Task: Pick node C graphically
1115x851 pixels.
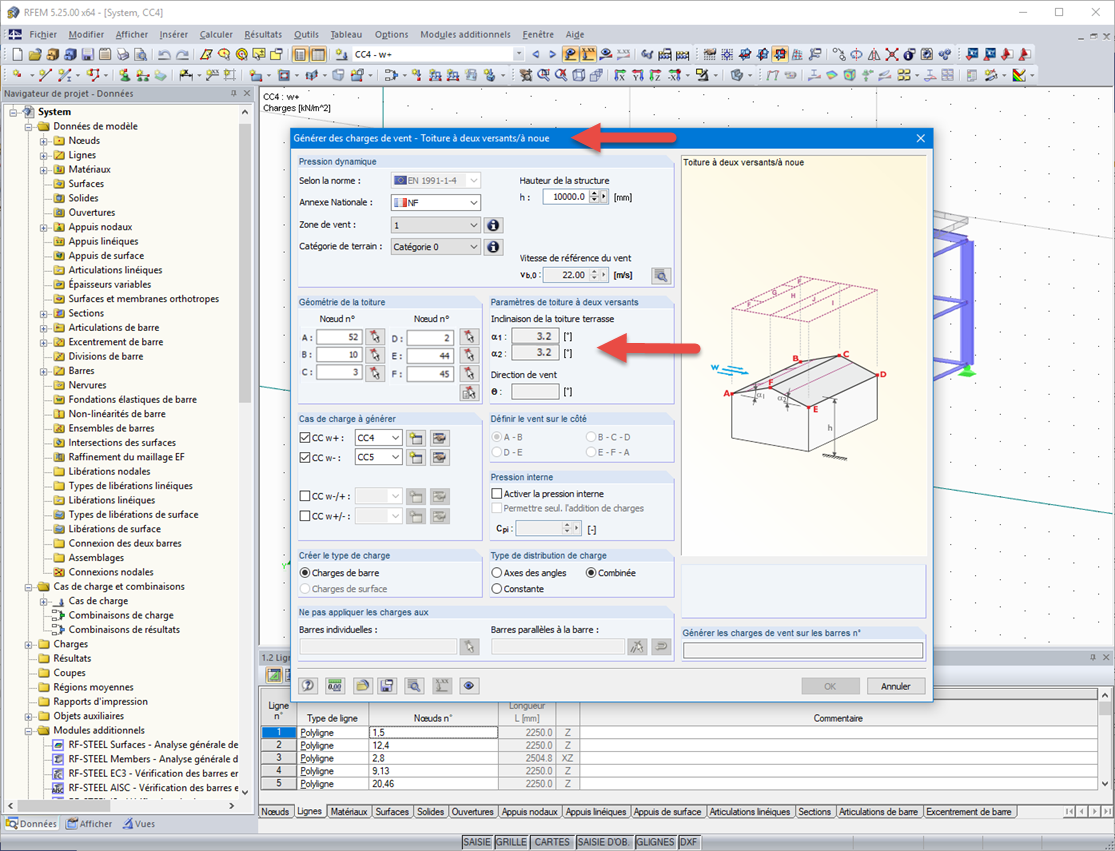Action: [375, 373]
